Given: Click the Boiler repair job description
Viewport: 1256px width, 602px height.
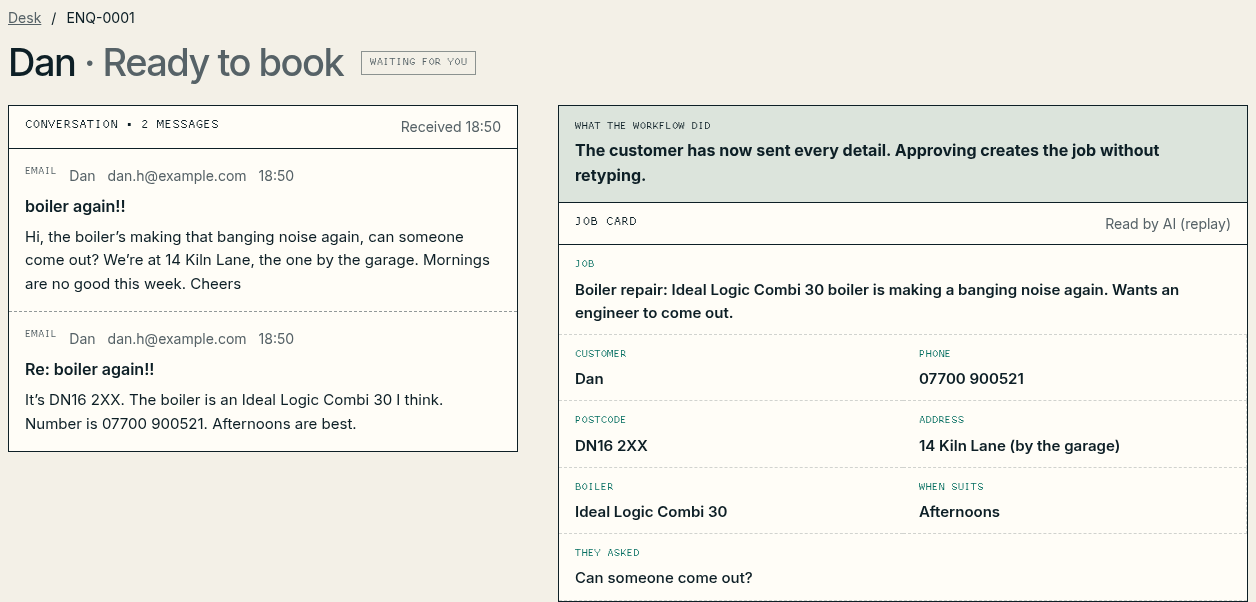Looking at the screenshot, I should 877,301.
